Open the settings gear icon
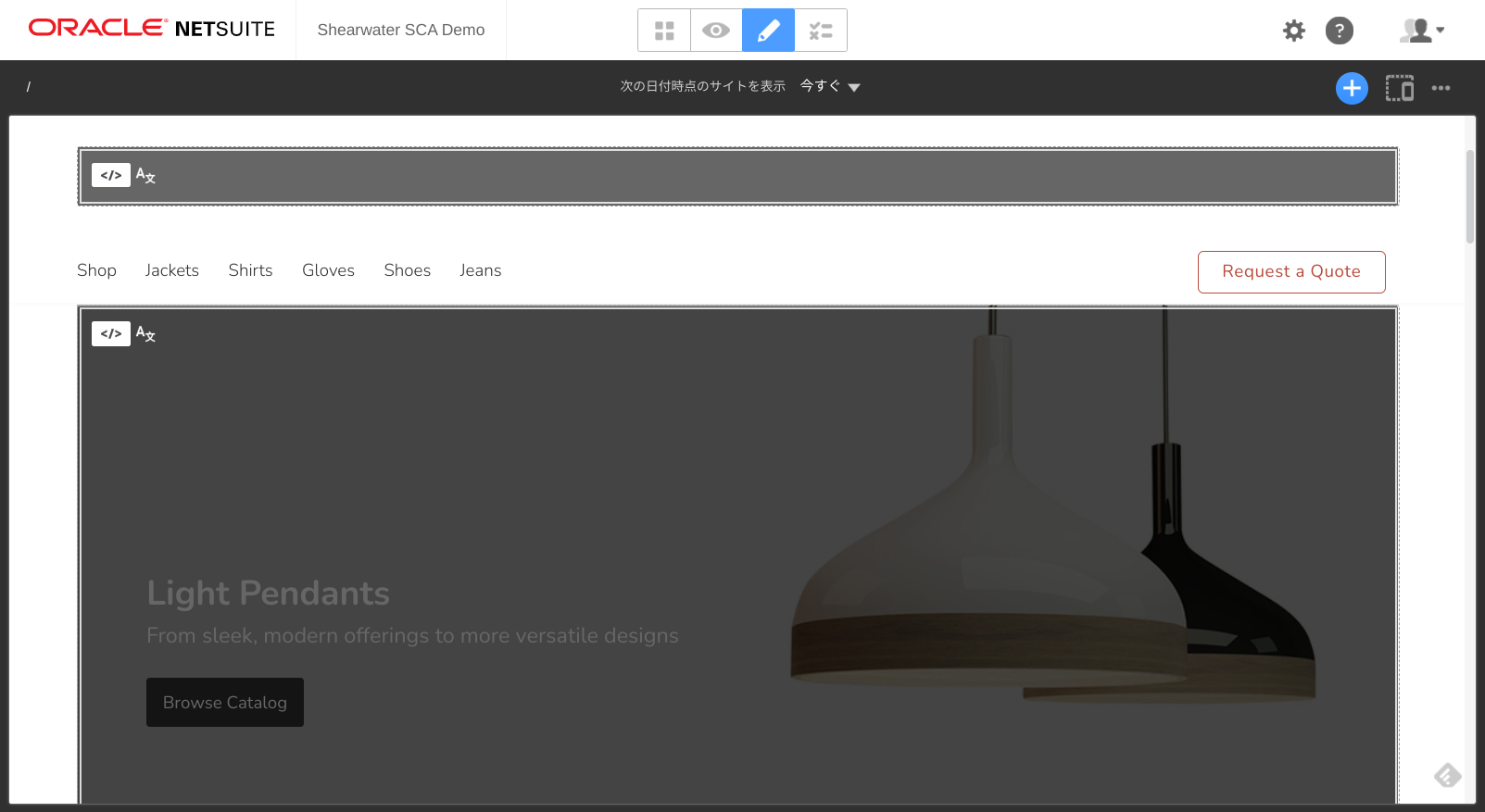The image size is (1485, 812). click(1293, 31)
